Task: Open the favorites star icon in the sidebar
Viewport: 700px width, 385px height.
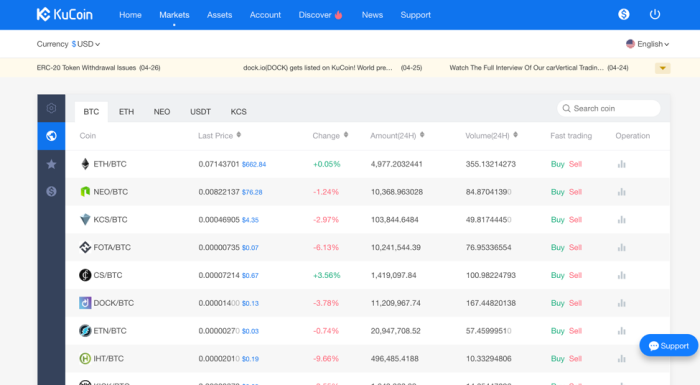Action: tap(51, 164)
